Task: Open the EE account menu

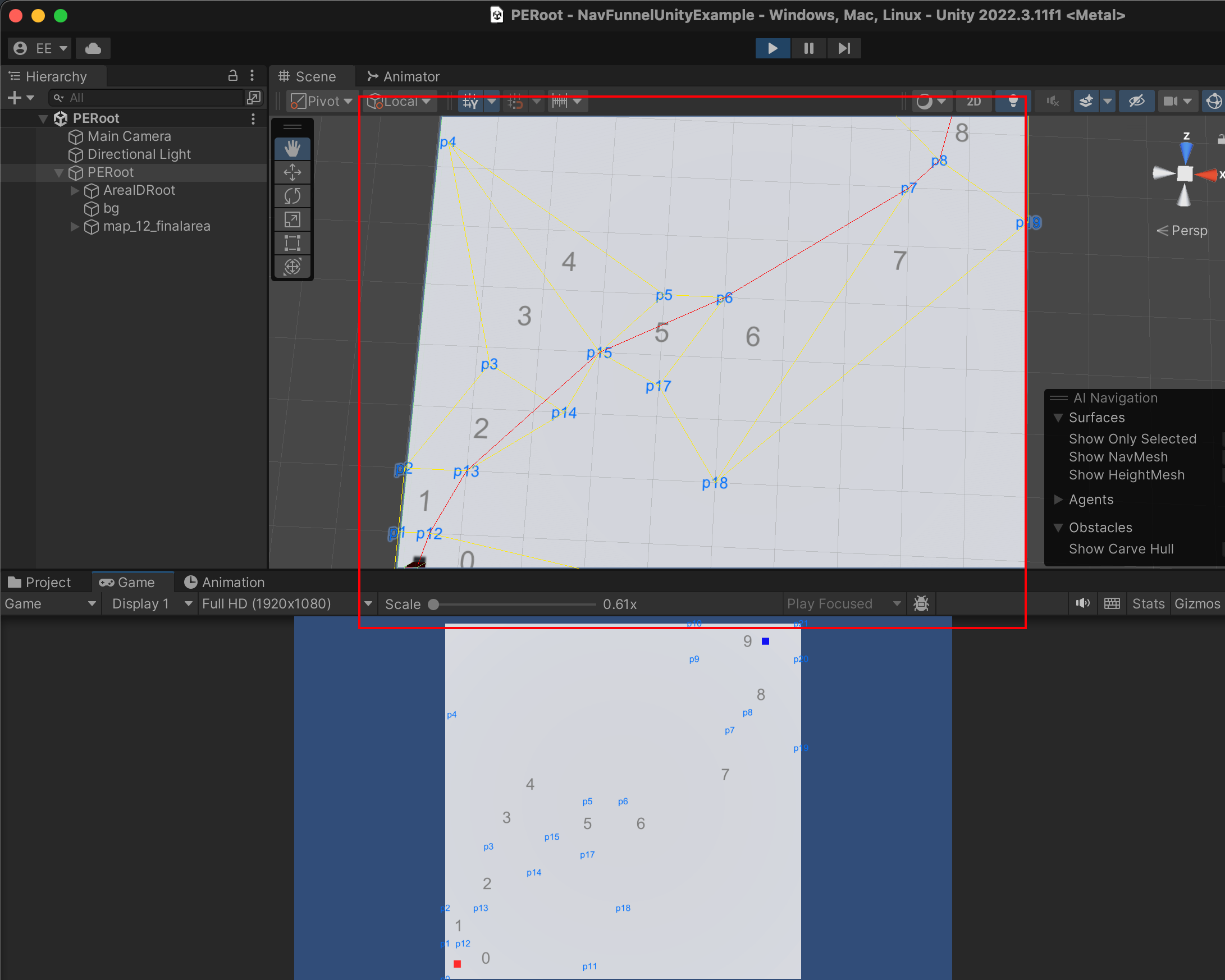Action: [40, 48]
